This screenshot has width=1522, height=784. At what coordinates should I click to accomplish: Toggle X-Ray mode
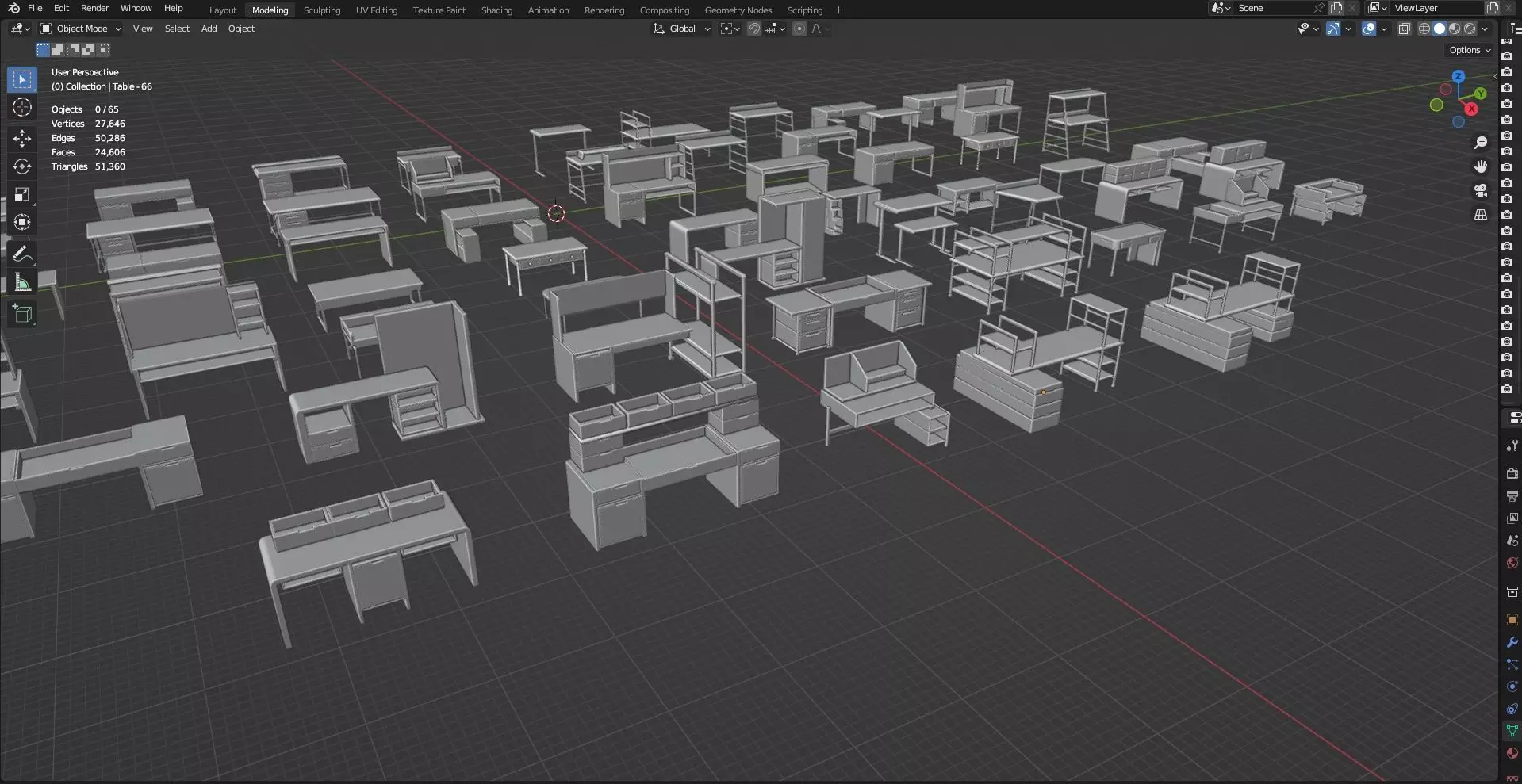coord(1404,29)
